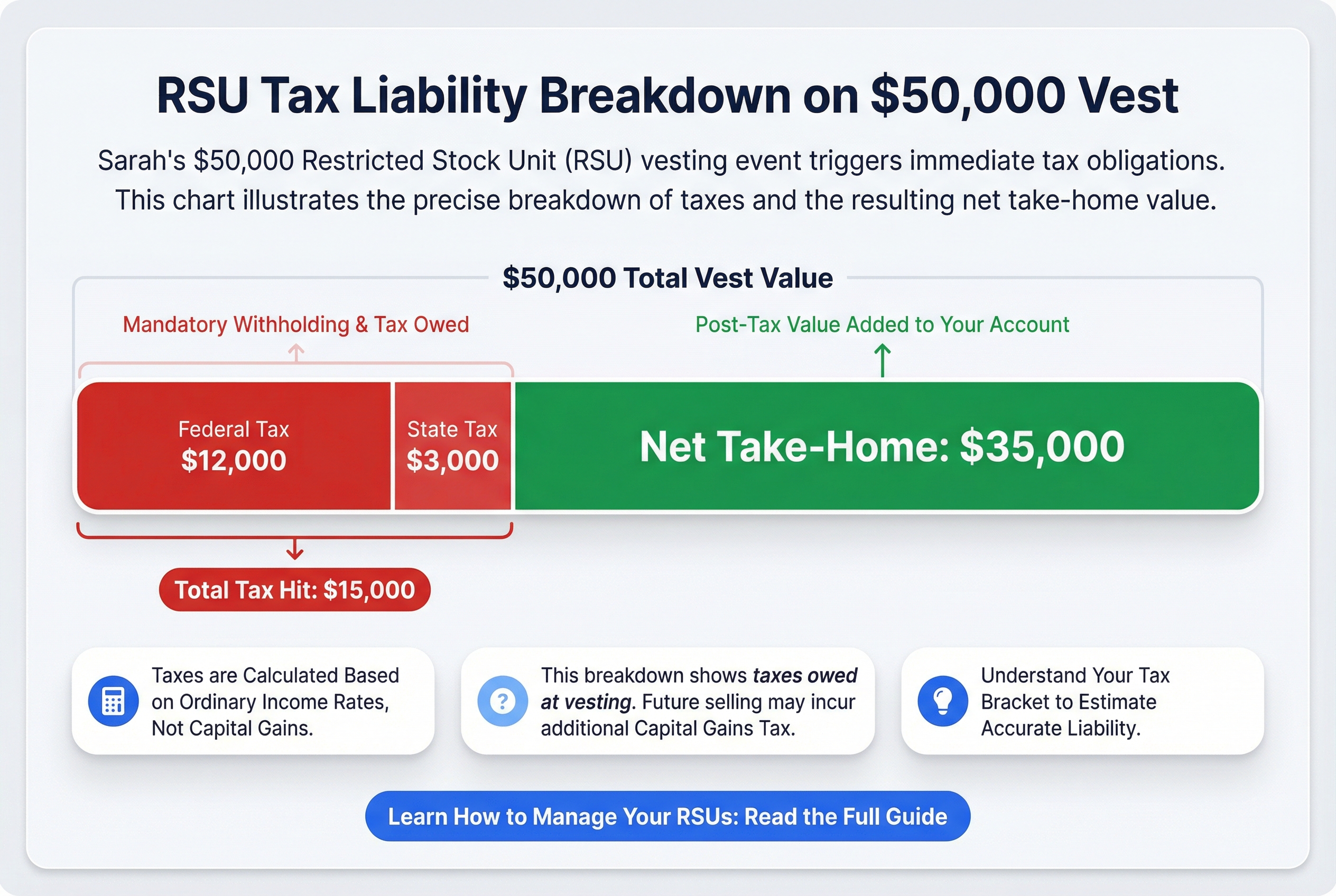Select the Federal Tax $12,000 segment

[x=233, y=446]
